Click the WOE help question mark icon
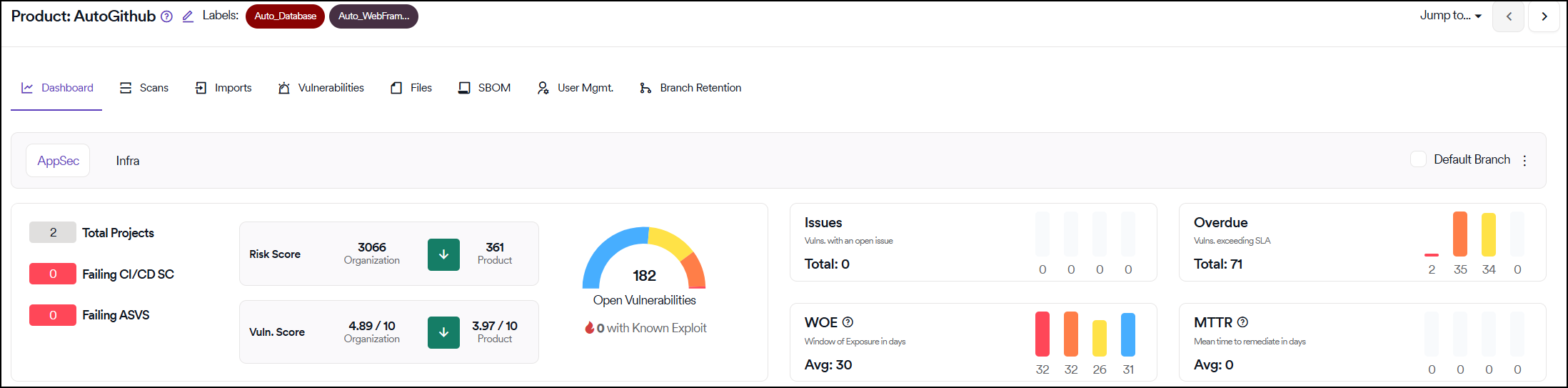 pyautogui.click(x=848, y=322)
